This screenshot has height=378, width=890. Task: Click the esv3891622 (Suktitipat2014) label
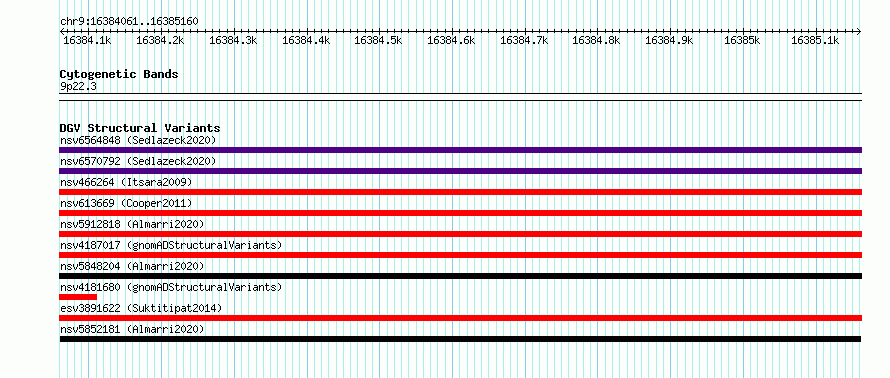(x=141, y=308)
